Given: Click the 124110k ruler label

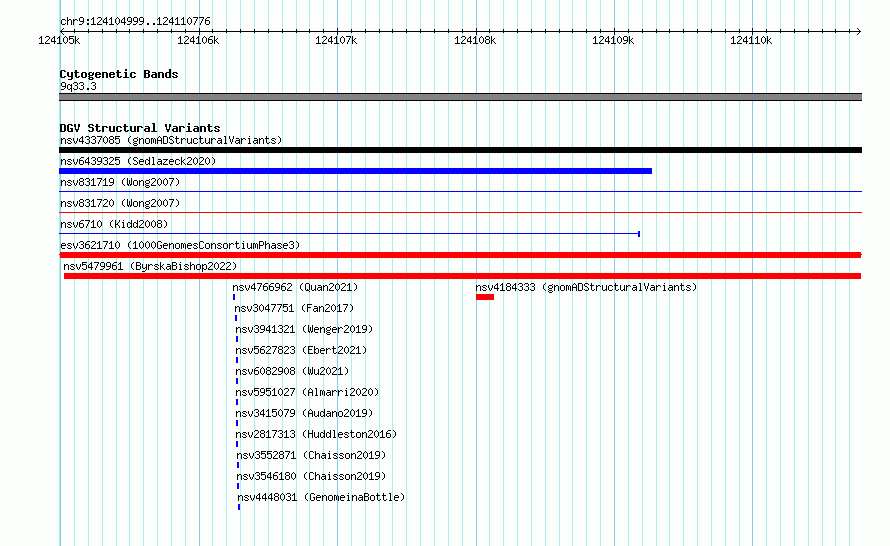Looking at the screenshot, I should [751, 40].
